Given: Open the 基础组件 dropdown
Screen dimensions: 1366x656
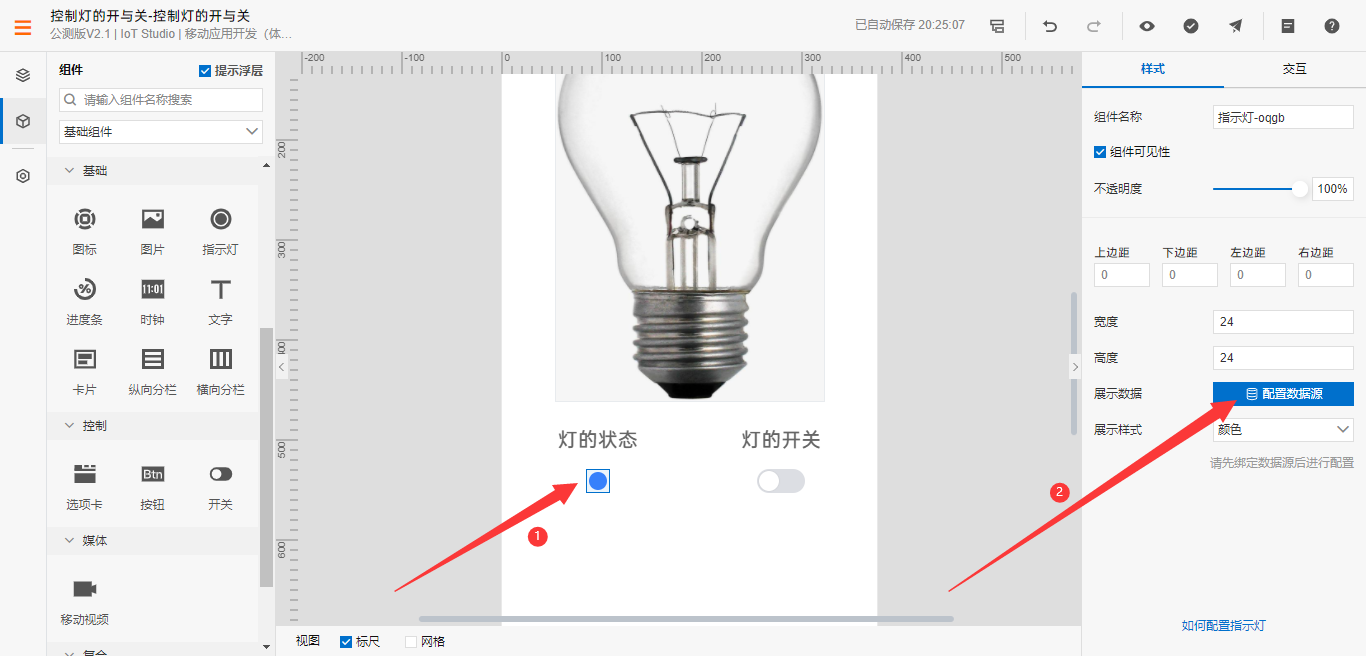Looking at the screenshot, I should 161,131.
